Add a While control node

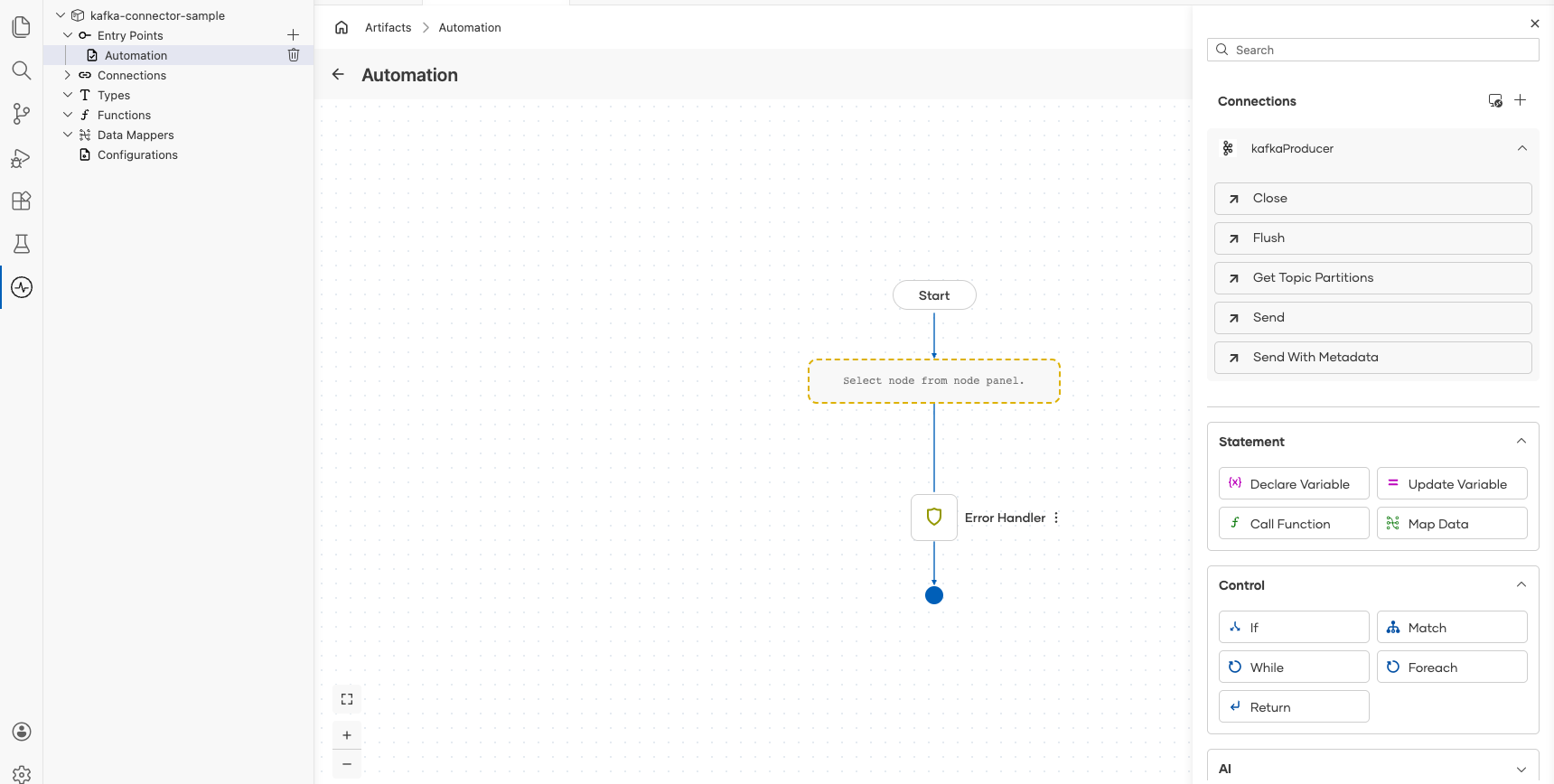[1294, 667]
